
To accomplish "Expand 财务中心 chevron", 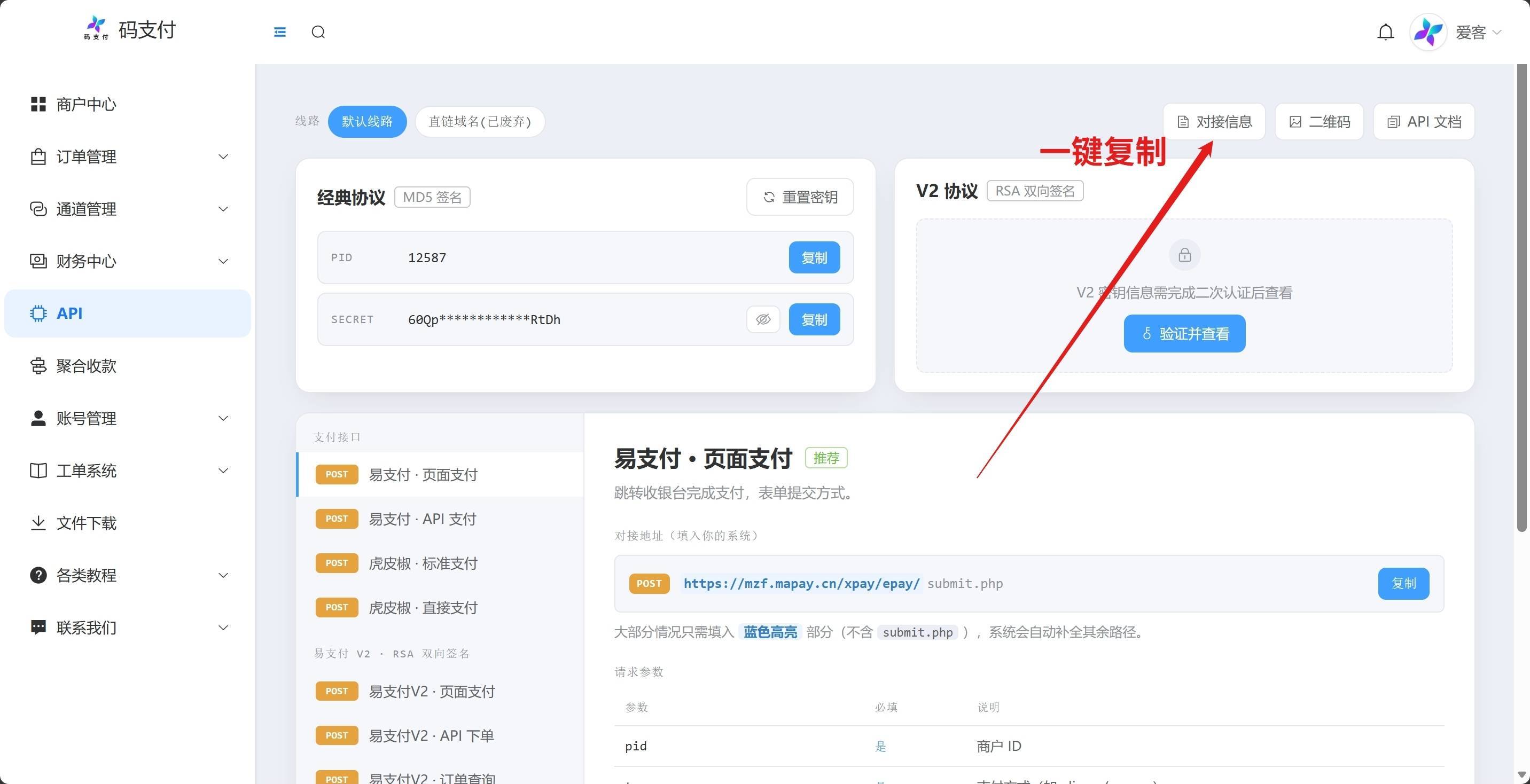I will coord(223,261).
